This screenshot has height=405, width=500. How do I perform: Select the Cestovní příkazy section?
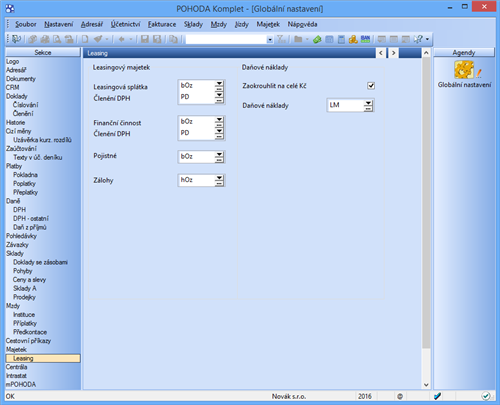(28, 341)
